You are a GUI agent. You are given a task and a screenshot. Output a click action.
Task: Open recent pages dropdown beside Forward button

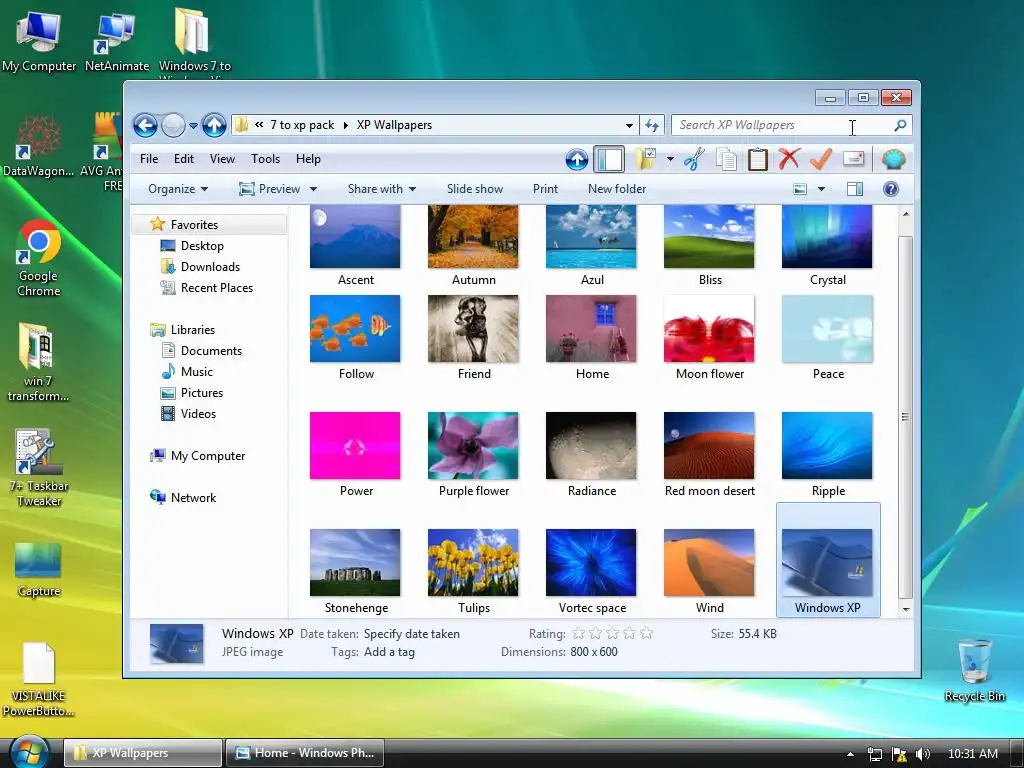pyautogui.click(x=193, y=125)
